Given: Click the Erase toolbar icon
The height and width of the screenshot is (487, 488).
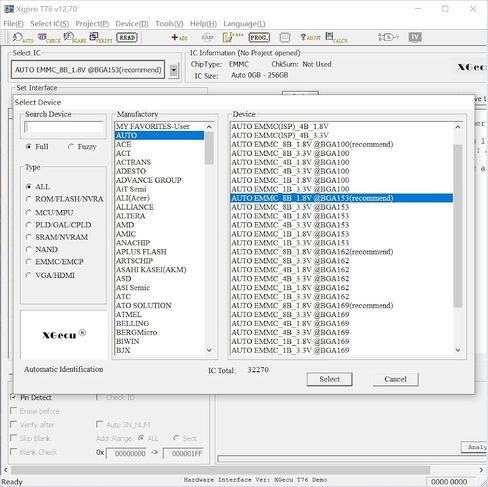Looking at the screenshot, I should (x=233, y=37).
